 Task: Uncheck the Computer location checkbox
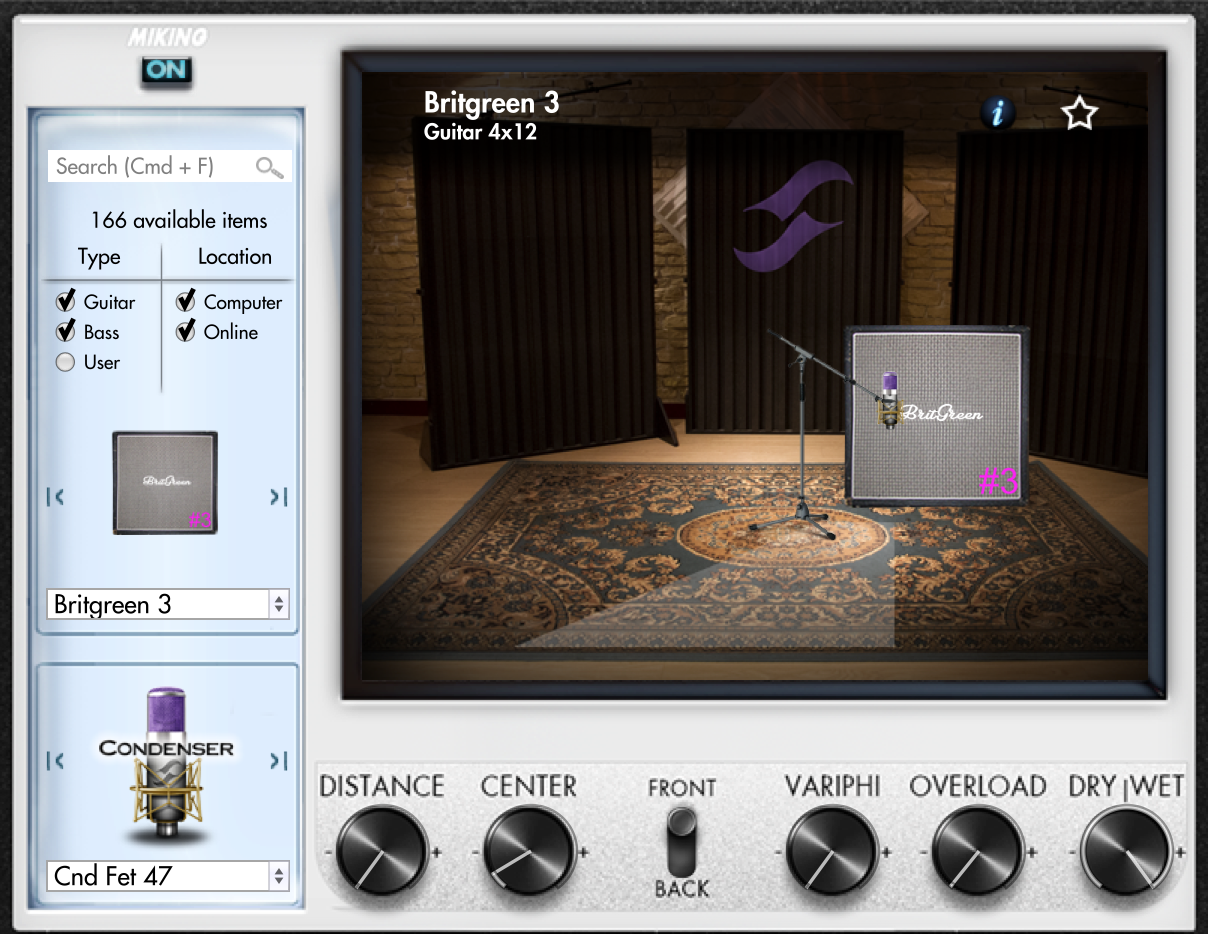pyautogui.click(x=186, y=301)
